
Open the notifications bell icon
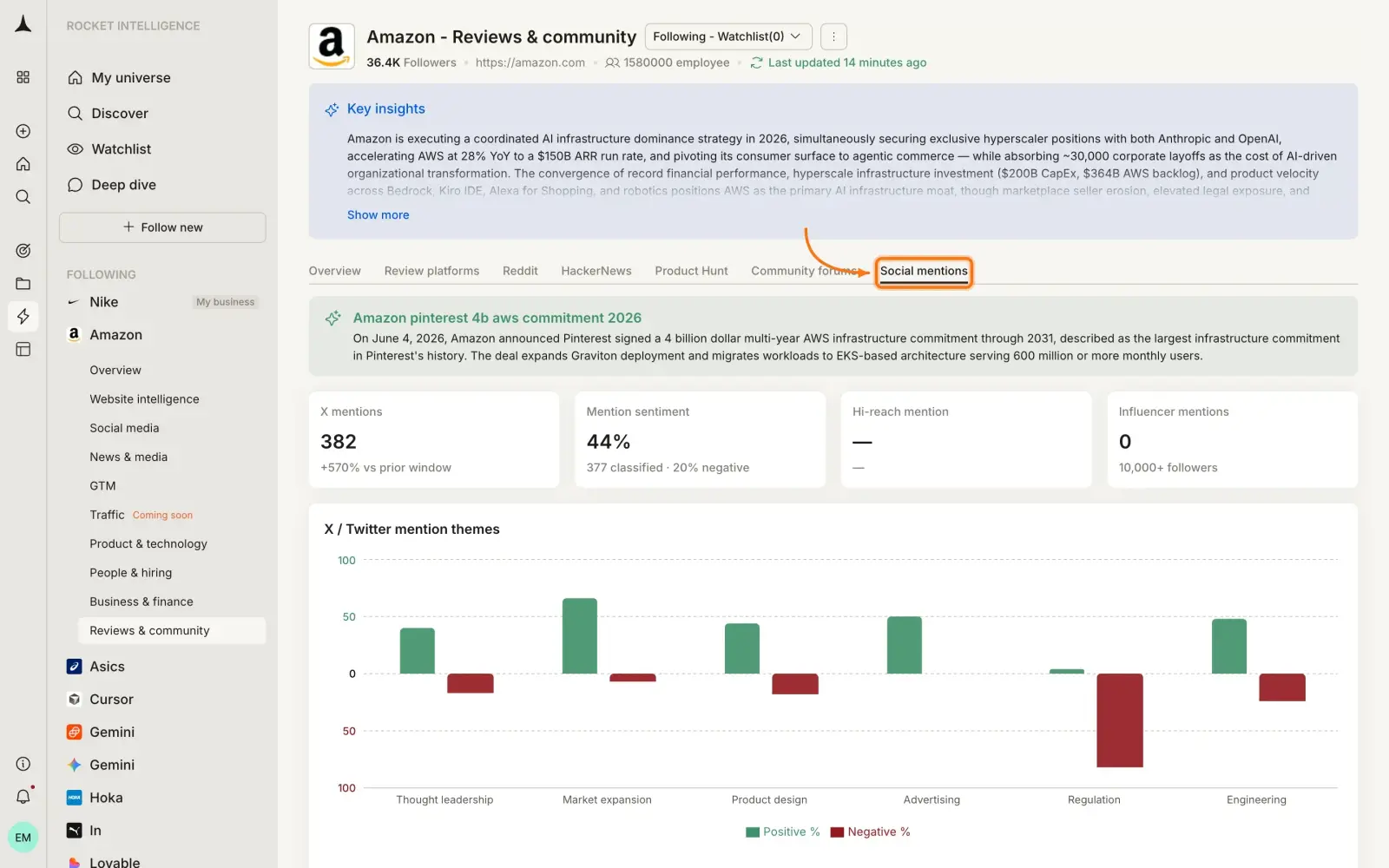tap(23, 796)
